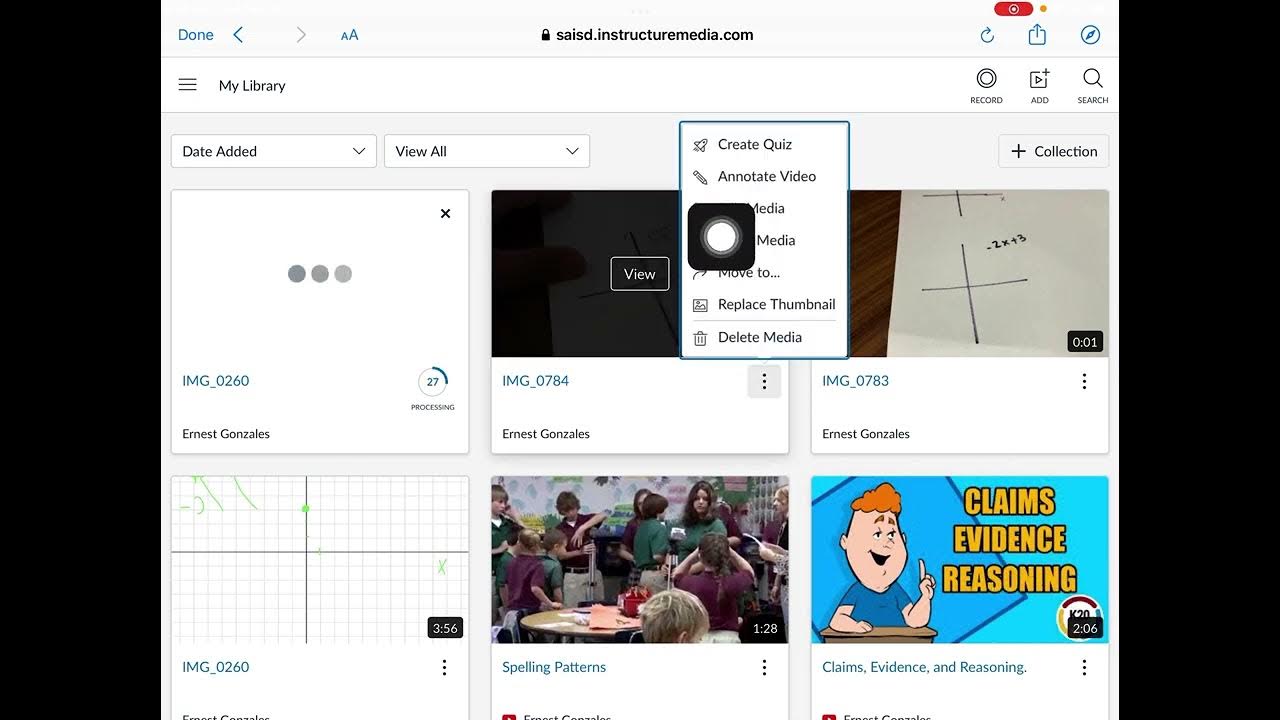Open the hamburger navigation menu
The height and width of the screenshot is (720, 1280).
[x=187, y=85]
